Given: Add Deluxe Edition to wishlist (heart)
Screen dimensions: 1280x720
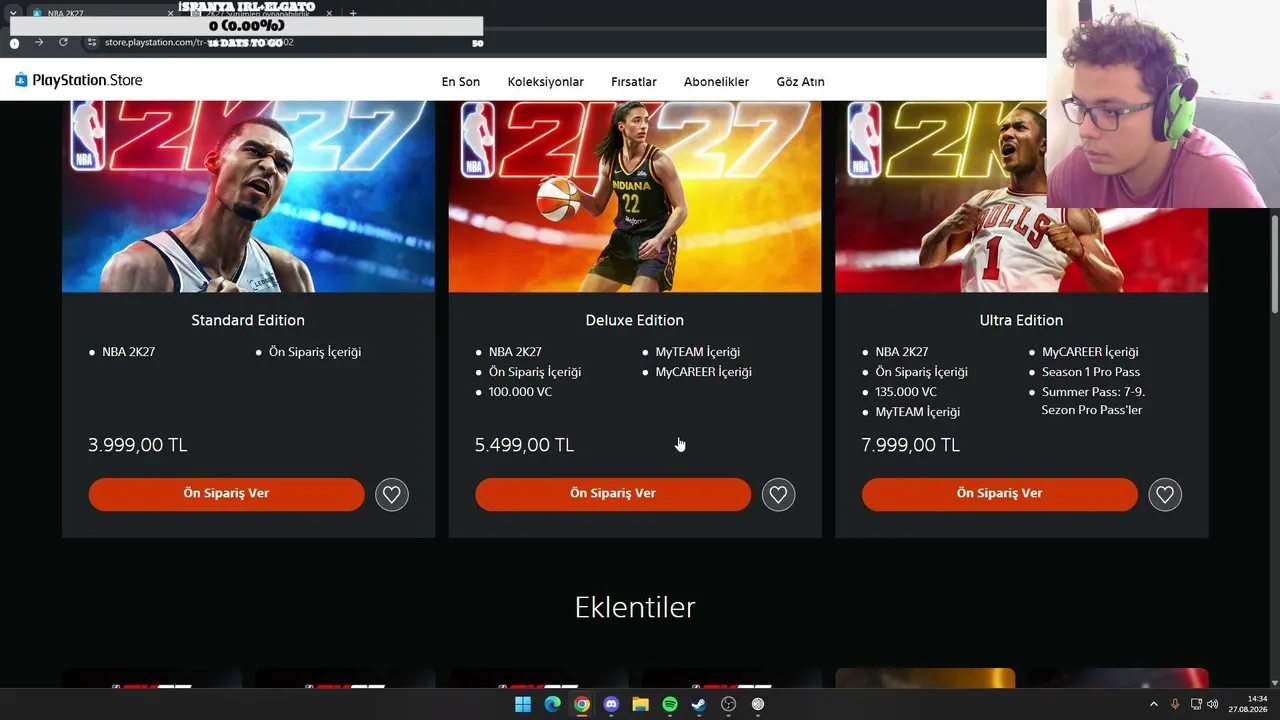Looking at the screenshot, I should point(779,494).
